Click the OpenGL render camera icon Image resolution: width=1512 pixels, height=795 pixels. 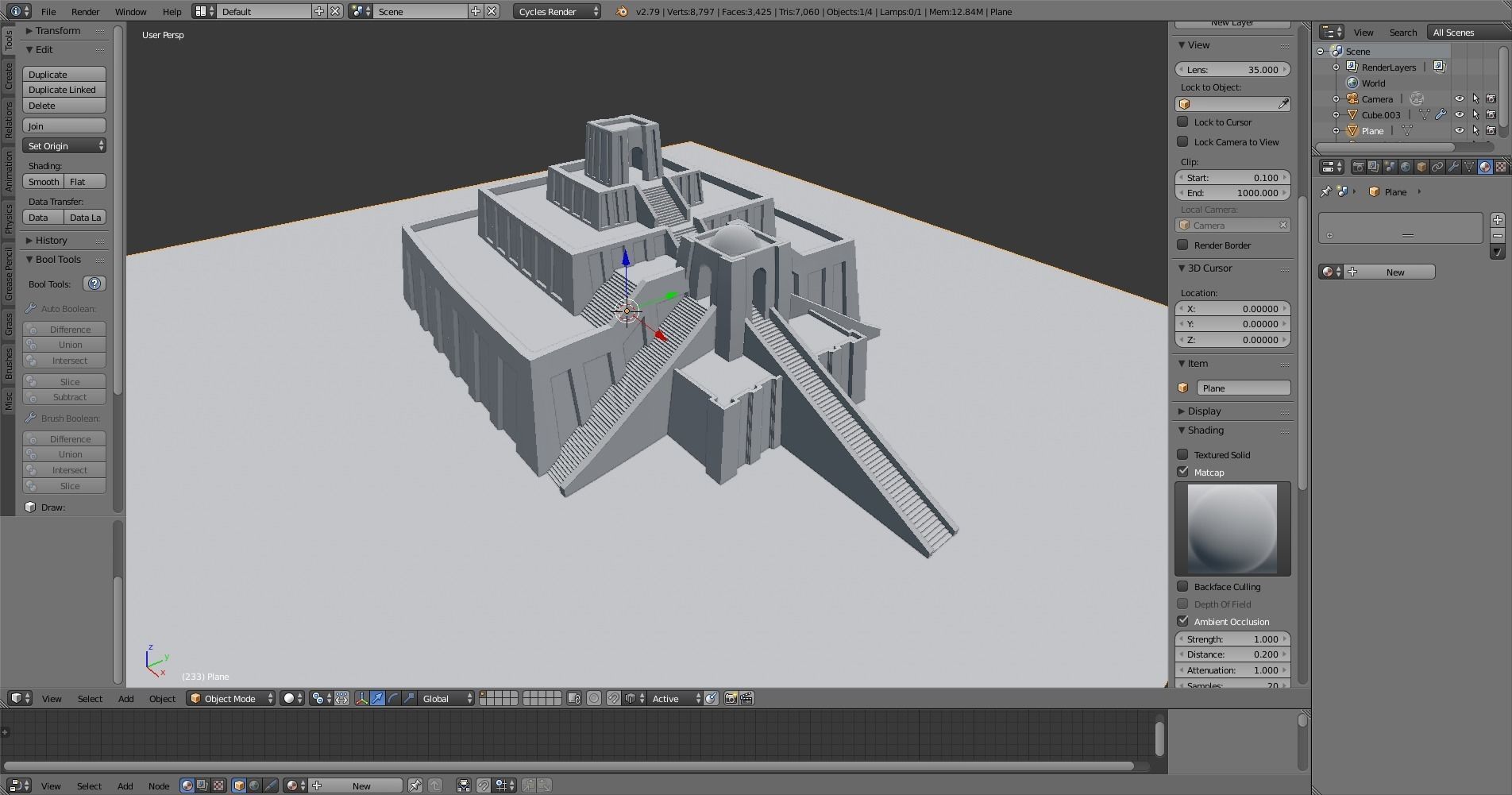click(731, 698)
